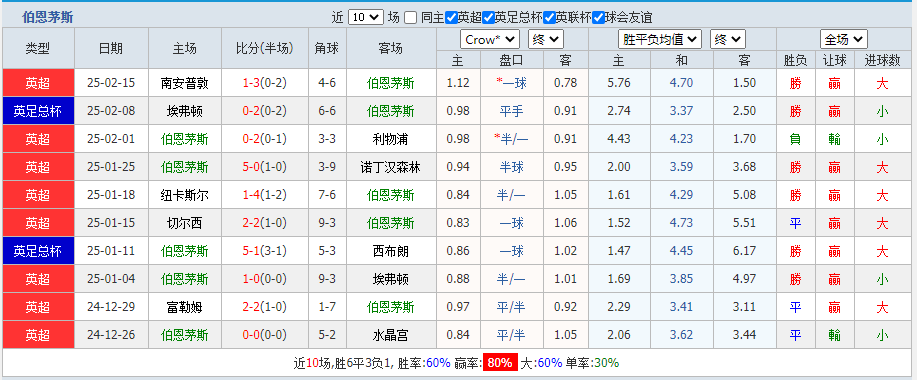Click score 1-3(0-2) for 南安普敦 match
This screenshot has width=917, height=380.
pyautogui.click(x=264, y=83)
